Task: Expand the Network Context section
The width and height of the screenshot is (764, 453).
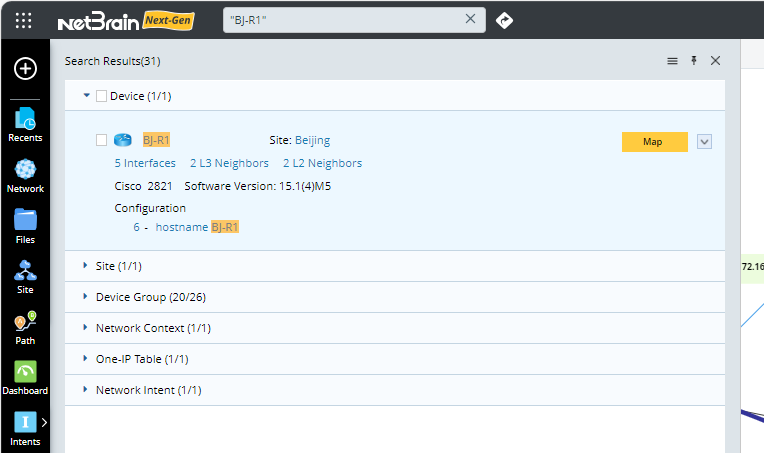Action: [85, 328]
